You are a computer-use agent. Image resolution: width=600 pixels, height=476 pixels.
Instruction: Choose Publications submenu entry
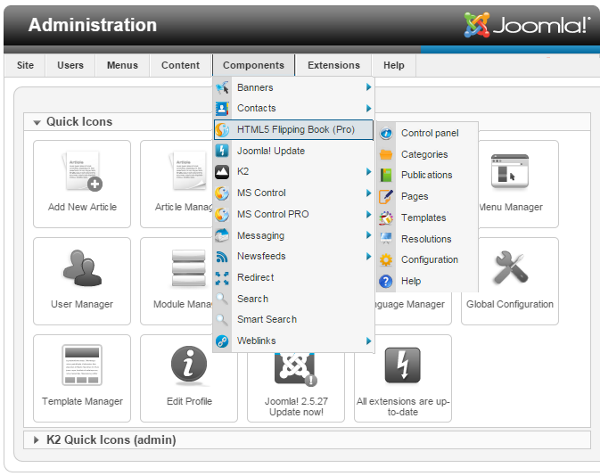[x=427, y=175]
